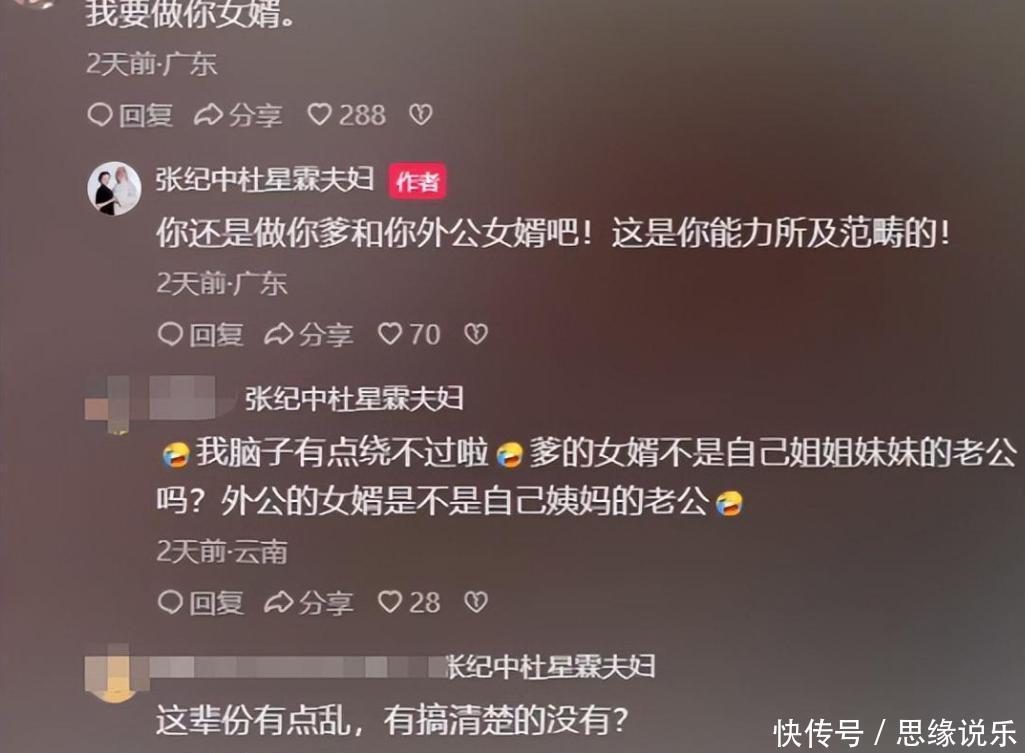Image resolution: width=1025 pixels, height=753 pixels.
Task: Reply to the top 288-likes comment
Action: tap(130, 115)
